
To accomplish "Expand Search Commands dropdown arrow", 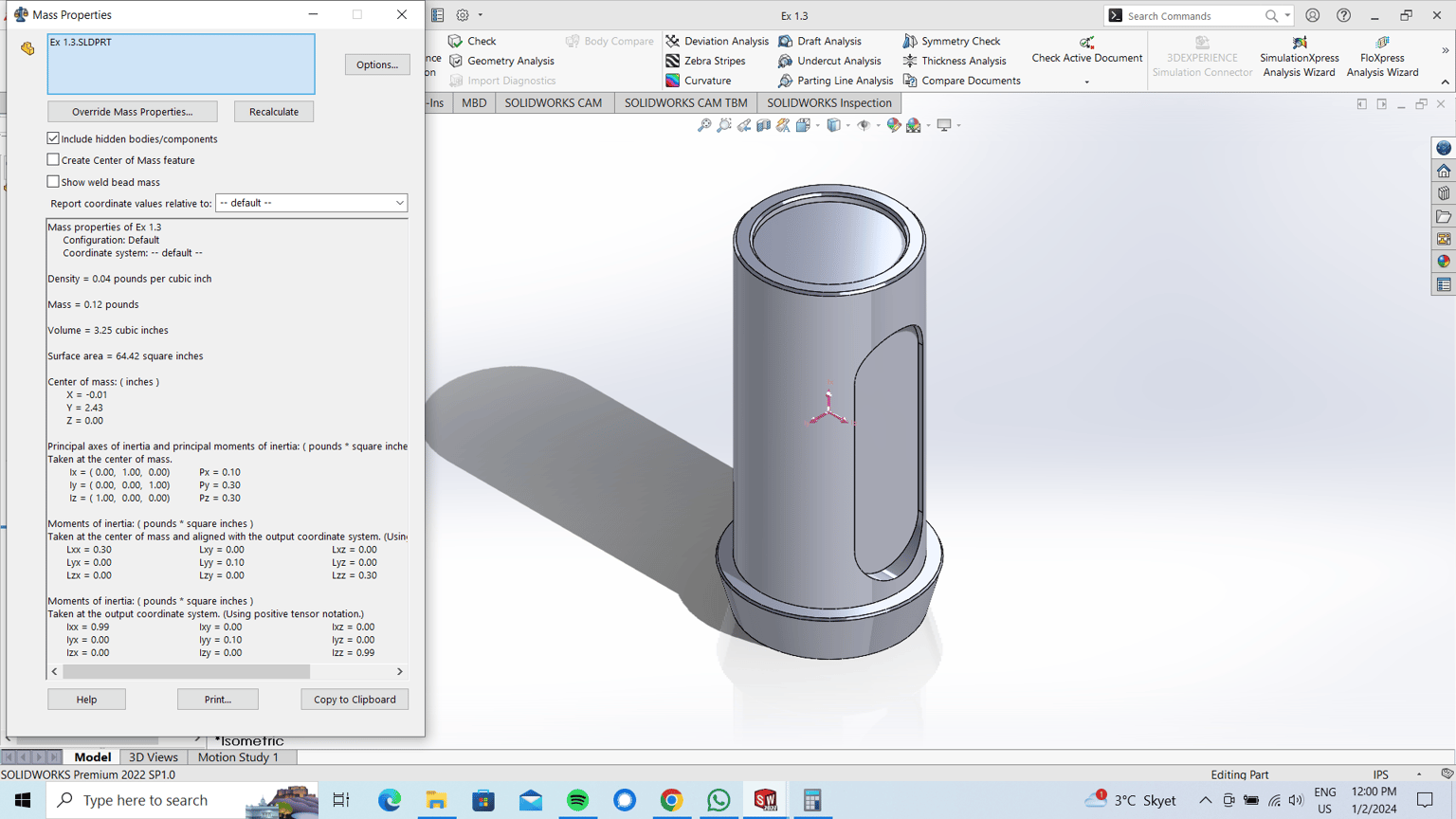I will tap(1287, 16).
